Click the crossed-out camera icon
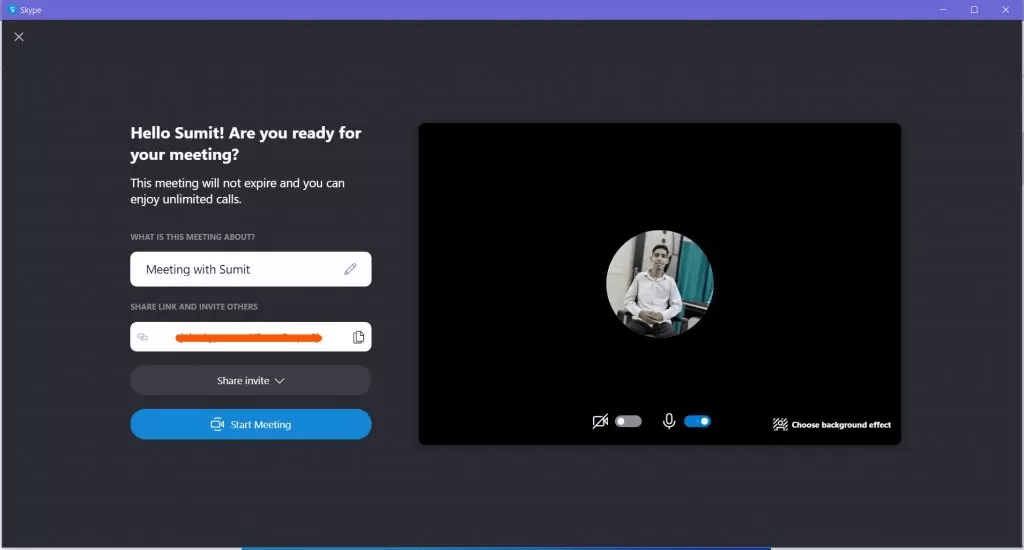The image size is (1024, 550). 600,422
